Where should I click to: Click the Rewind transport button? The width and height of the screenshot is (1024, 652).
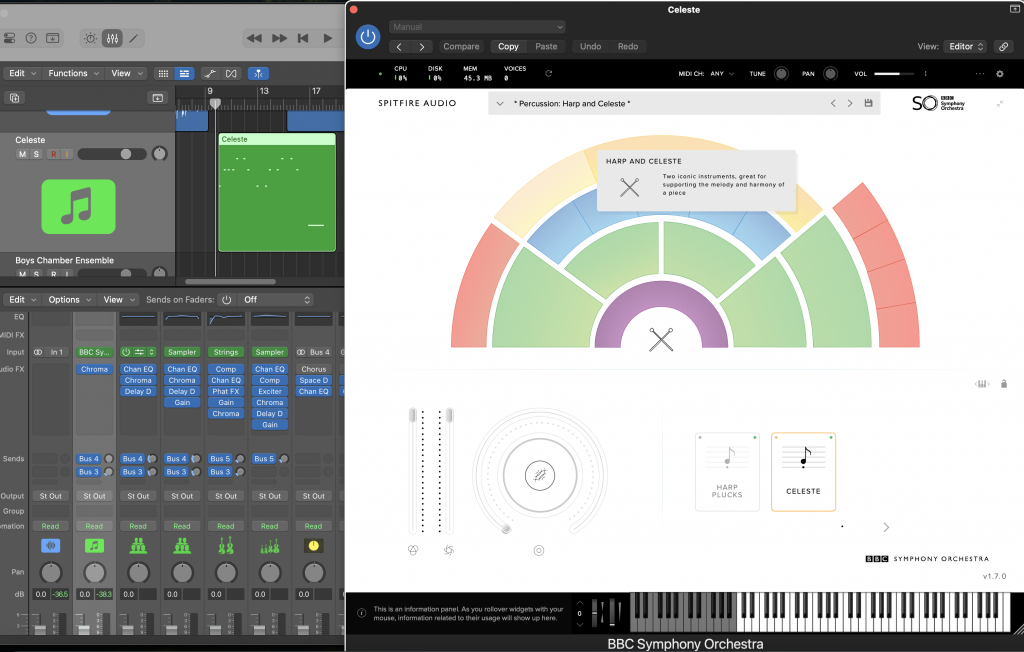[x=254, y=39]
